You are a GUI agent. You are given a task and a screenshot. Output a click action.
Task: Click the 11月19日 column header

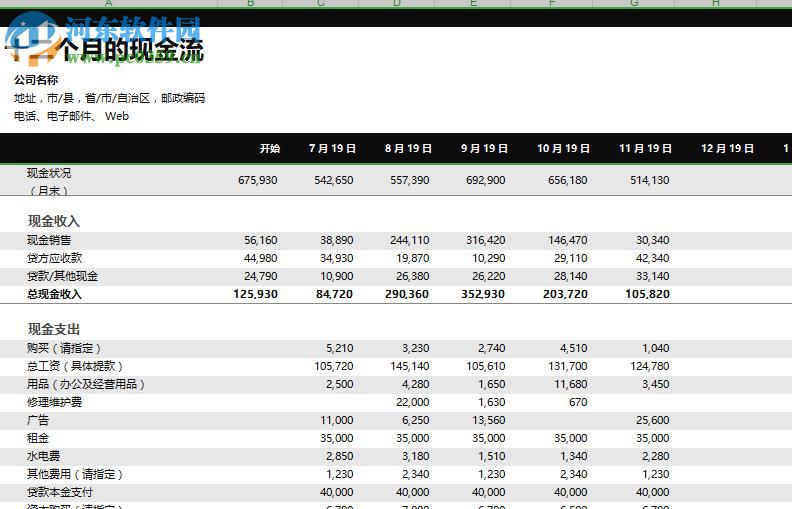click(x=645, y=148)
